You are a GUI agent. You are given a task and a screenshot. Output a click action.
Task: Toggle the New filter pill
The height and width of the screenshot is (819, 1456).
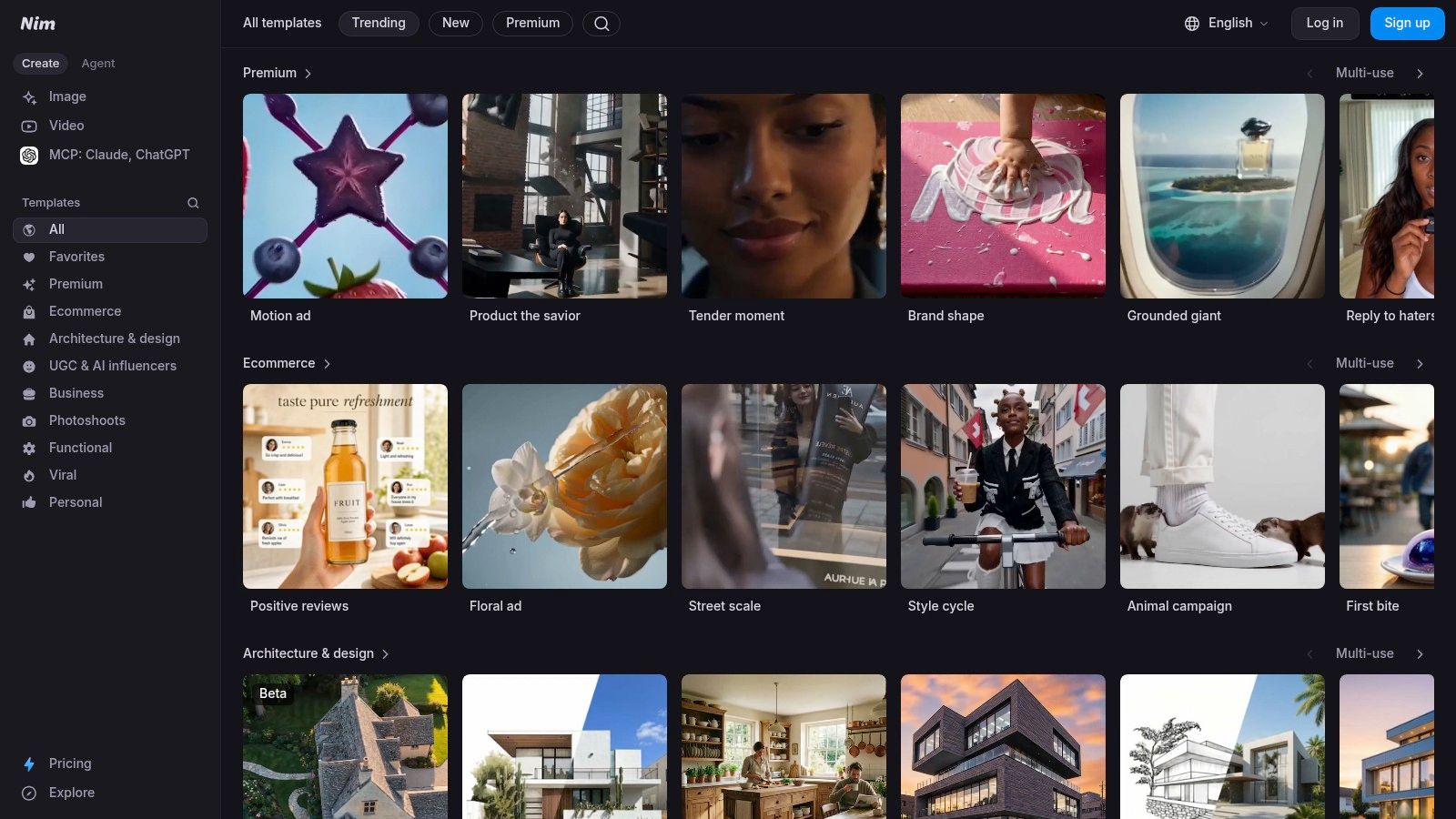[456, 24]
